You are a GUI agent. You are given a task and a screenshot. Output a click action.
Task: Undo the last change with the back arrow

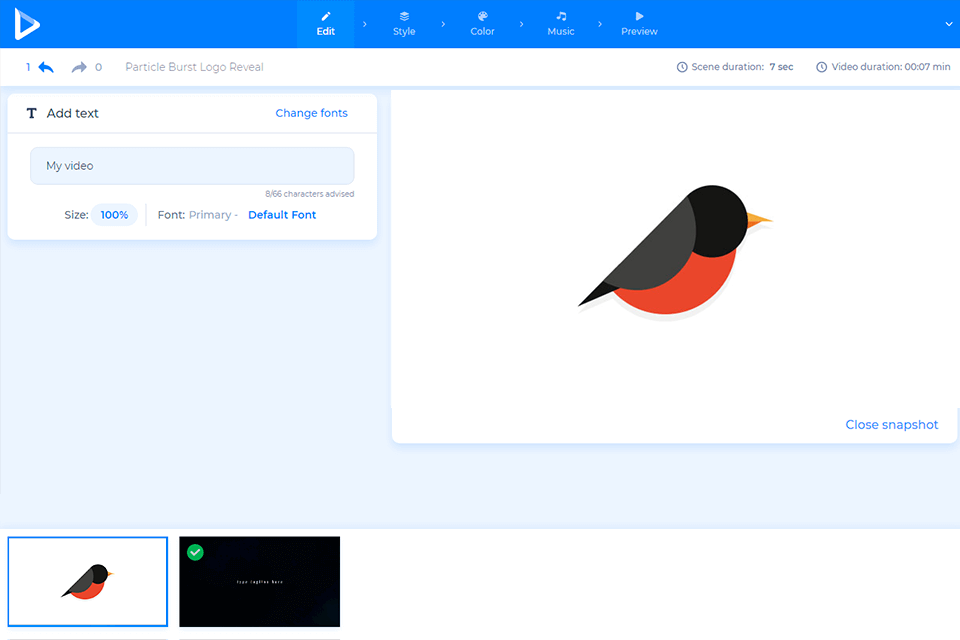[46, 67]
